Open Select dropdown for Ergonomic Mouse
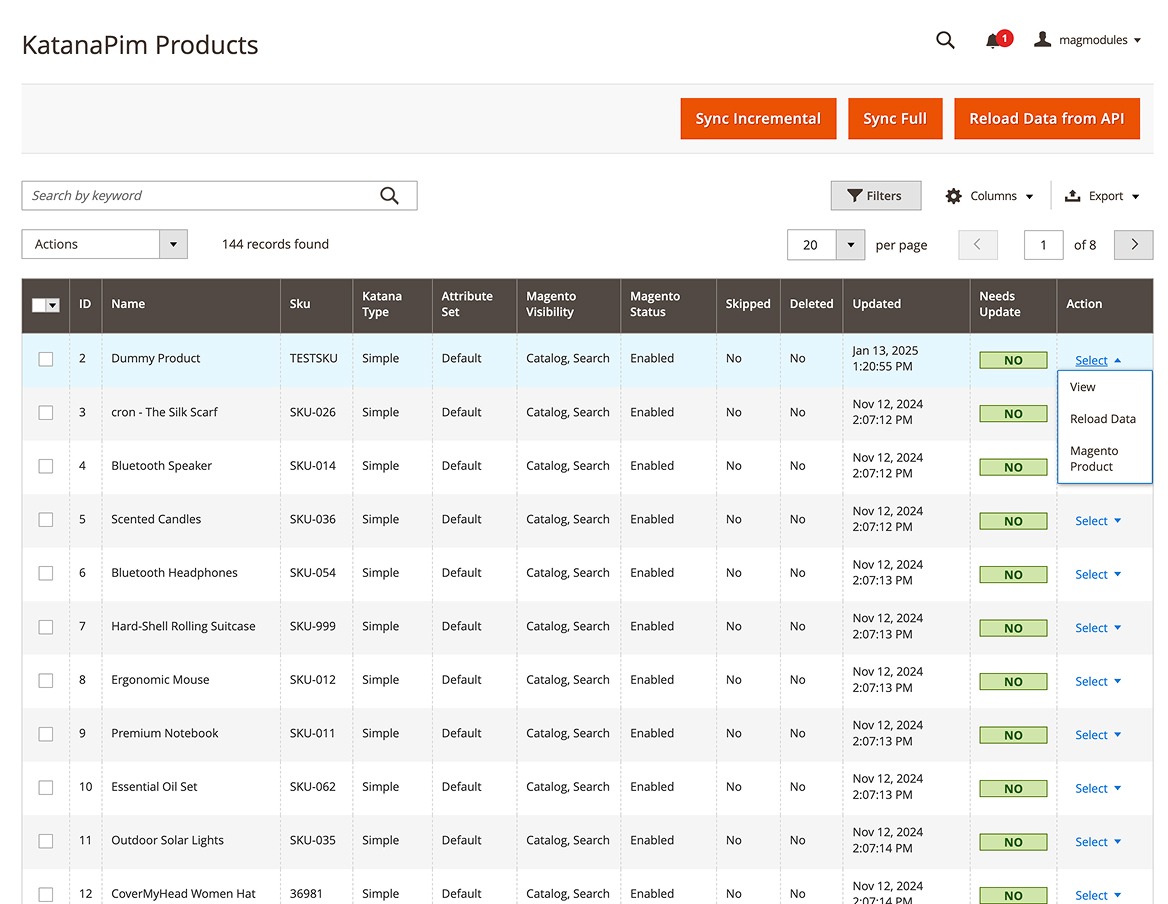 click(x=1098, y=682)
